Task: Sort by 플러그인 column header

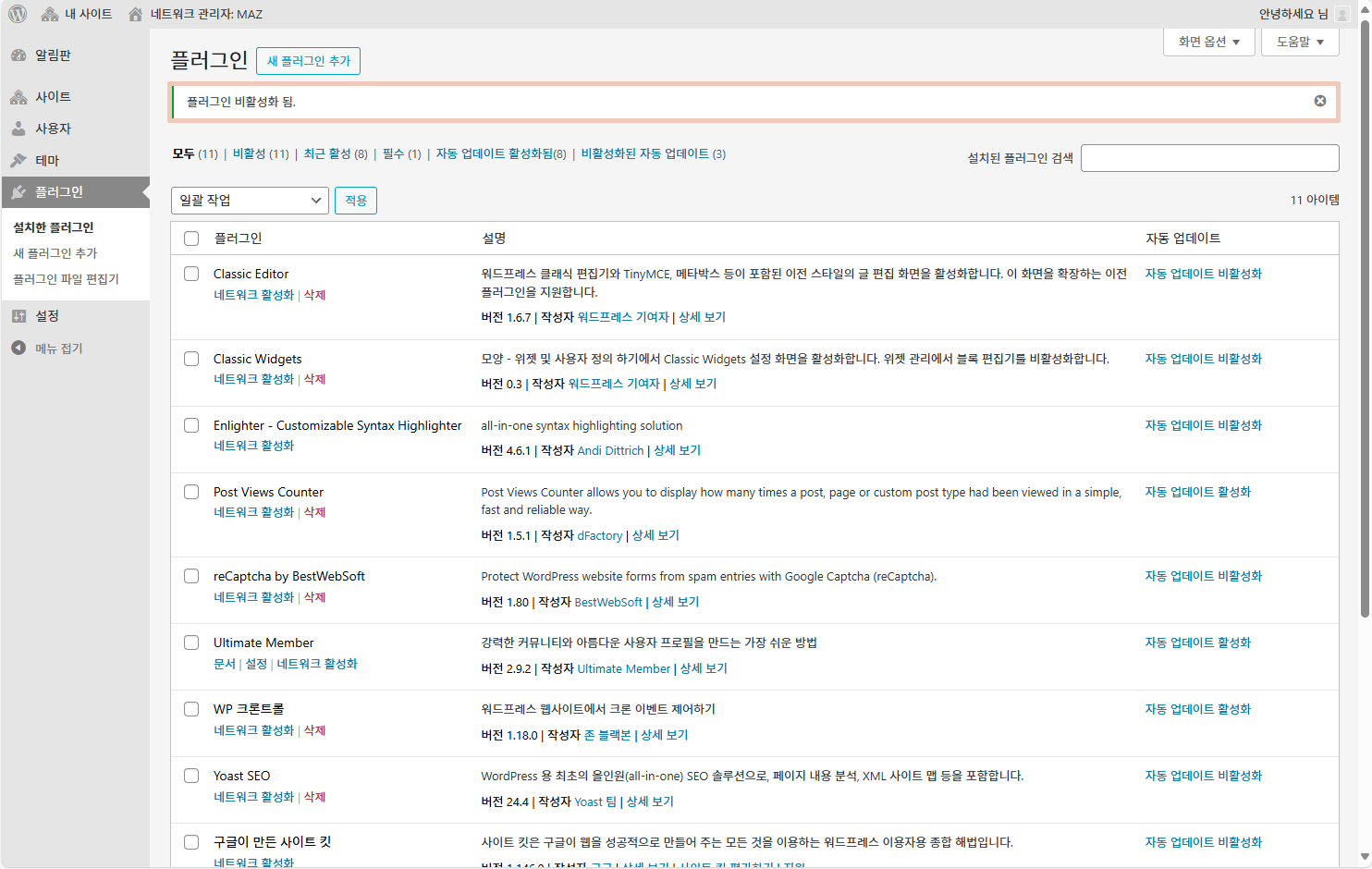Action: 238,239
